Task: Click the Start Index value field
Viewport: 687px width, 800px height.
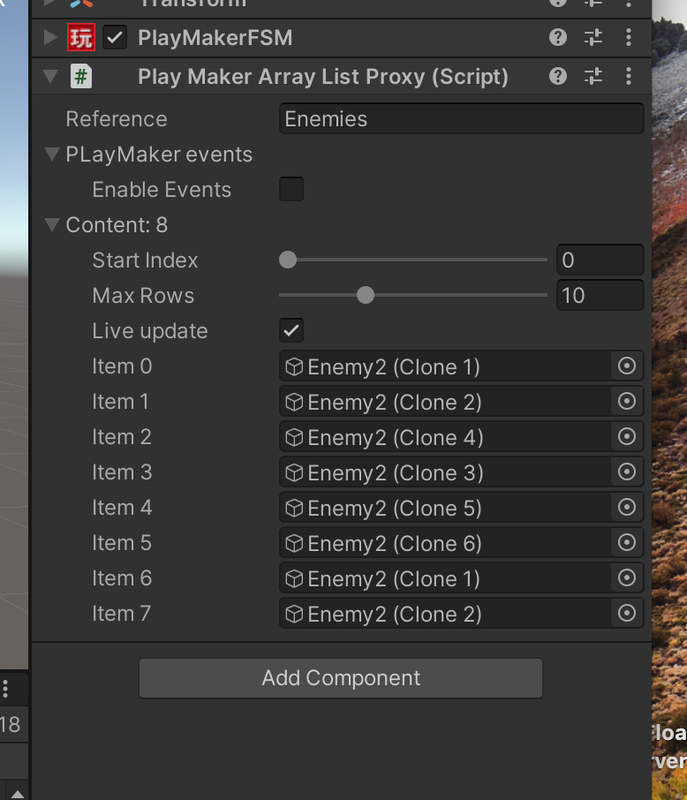Action: click(600, 260)
